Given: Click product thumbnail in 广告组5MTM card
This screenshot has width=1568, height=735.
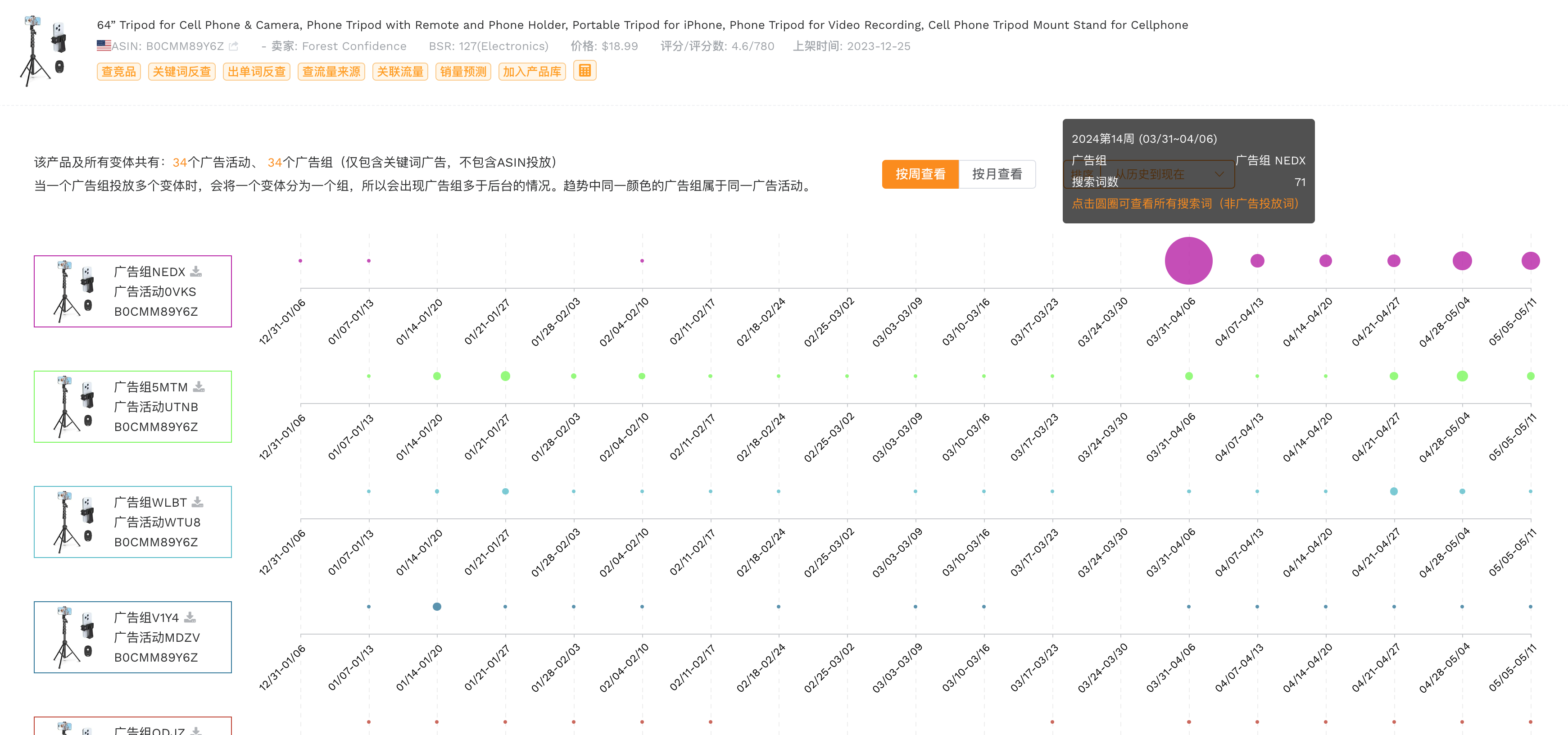Looking at the screenshot, I should pos(74,406).
